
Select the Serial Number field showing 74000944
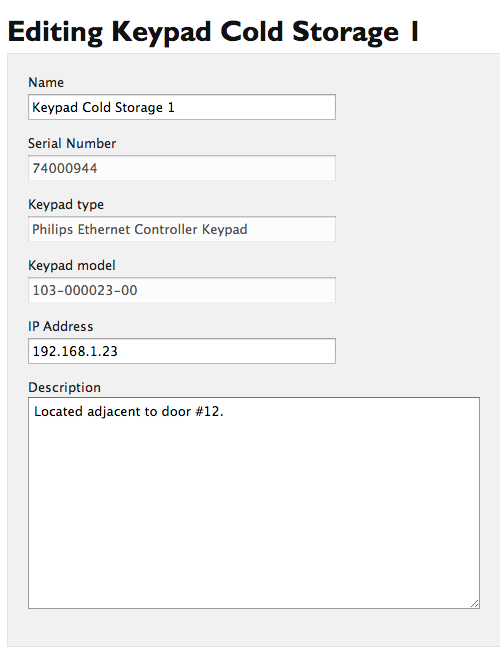click(182, 168)
